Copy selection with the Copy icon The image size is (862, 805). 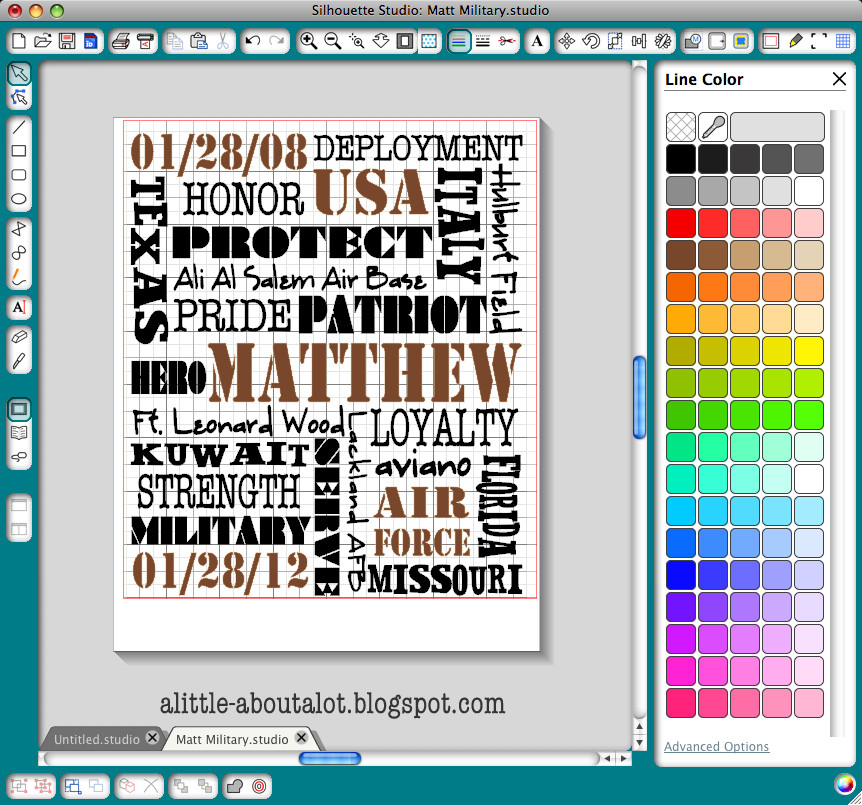[175, 41]
